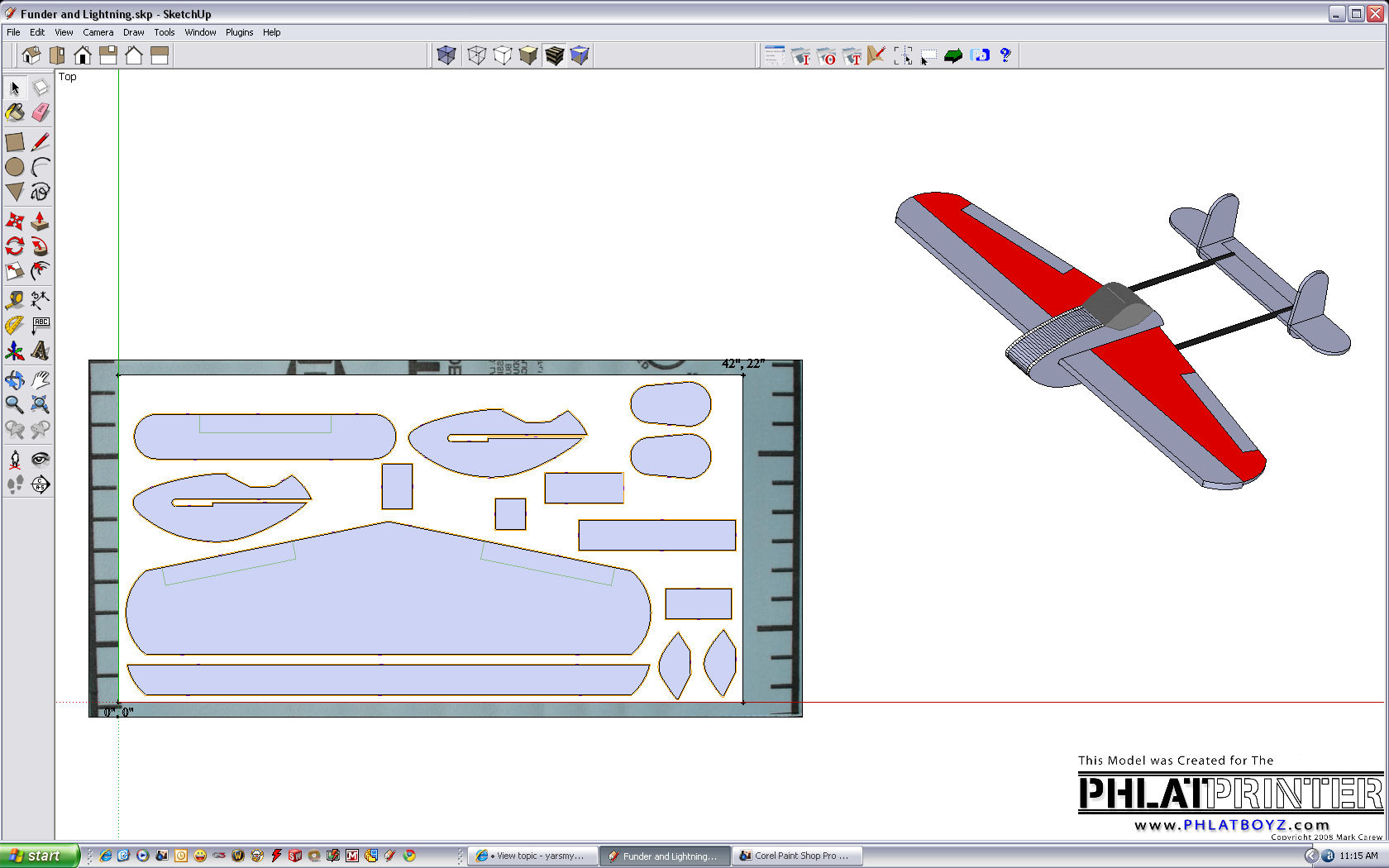1389x868 pixels.
Task: Click the red 'I' cut tool icon
Action: click(x=800, y=56)
